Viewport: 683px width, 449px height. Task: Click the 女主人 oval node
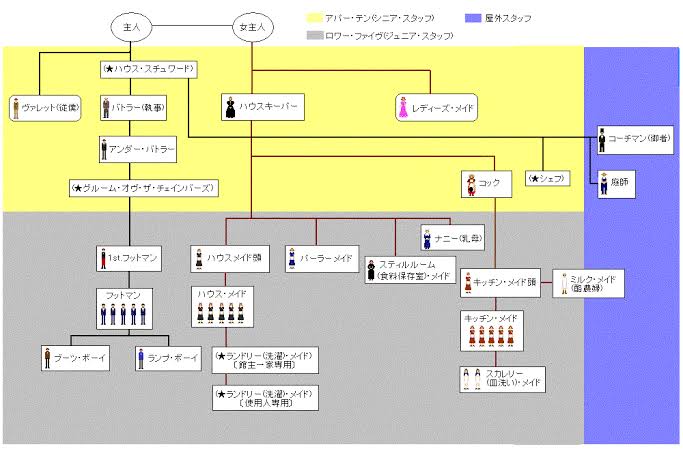[x=252, y=27]
